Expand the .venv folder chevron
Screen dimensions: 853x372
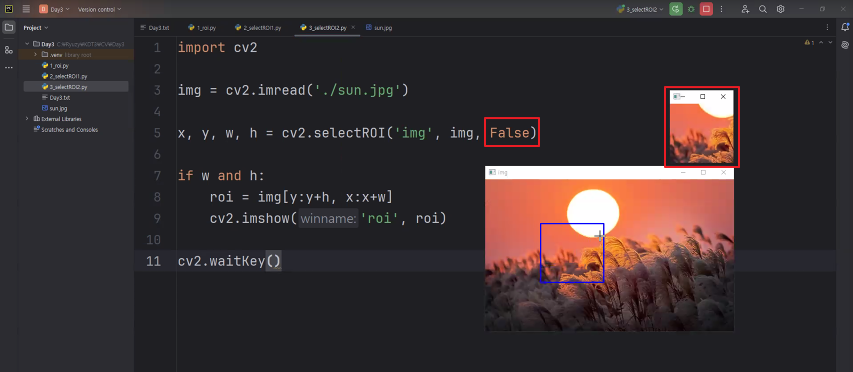coord(35,54)
